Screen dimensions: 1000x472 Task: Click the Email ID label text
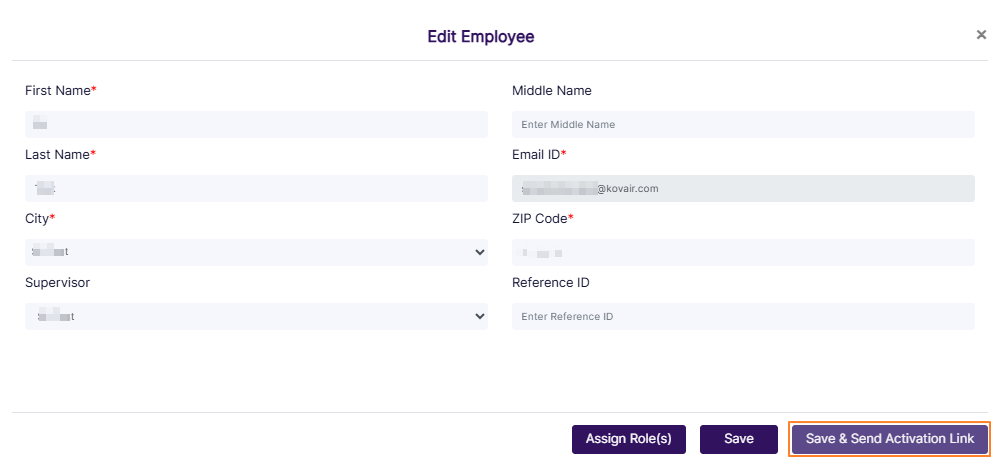click(x=536, y=155)
